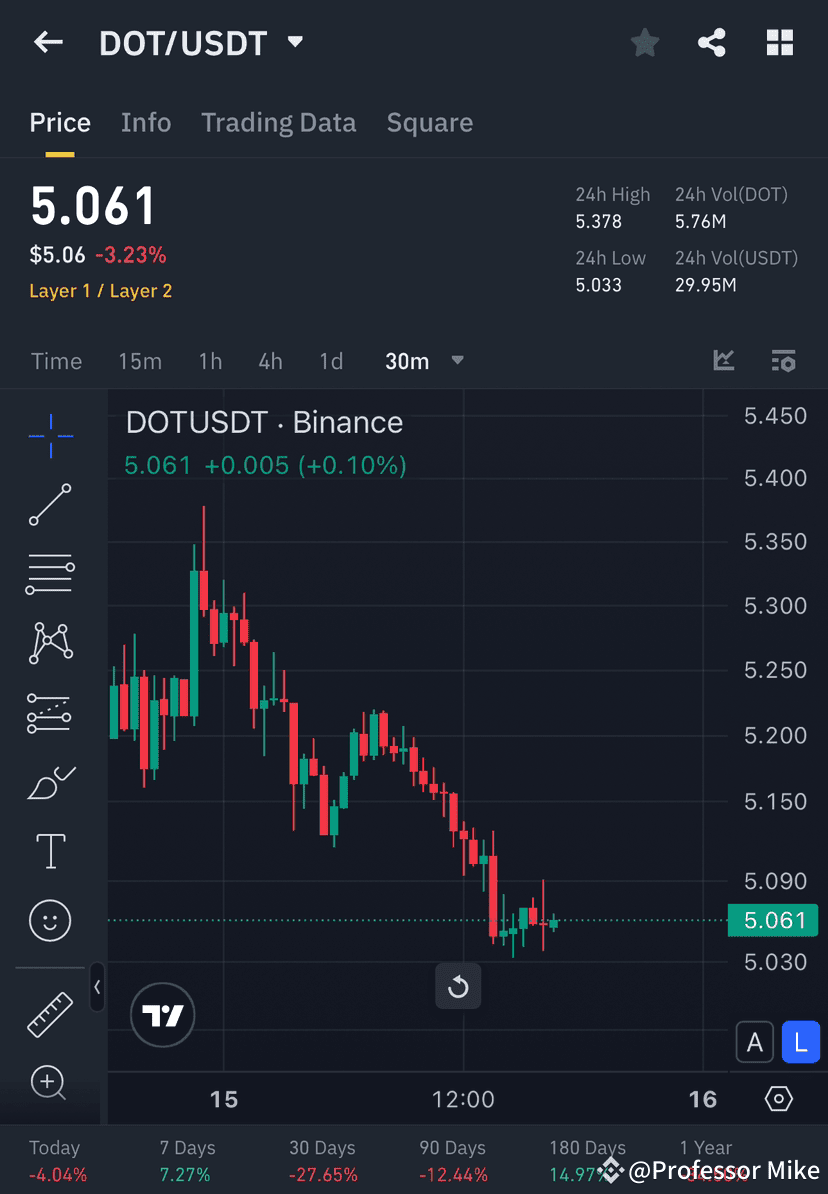Select the trend line drawing tool

[50, 505]
